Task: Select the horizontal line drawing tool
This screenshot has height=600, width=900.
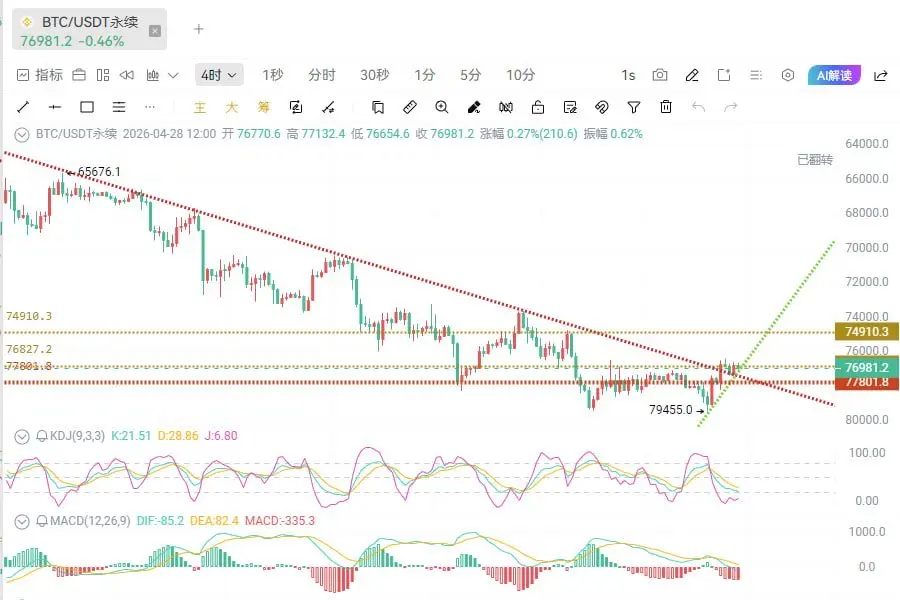Action: (x=55, y=107)
